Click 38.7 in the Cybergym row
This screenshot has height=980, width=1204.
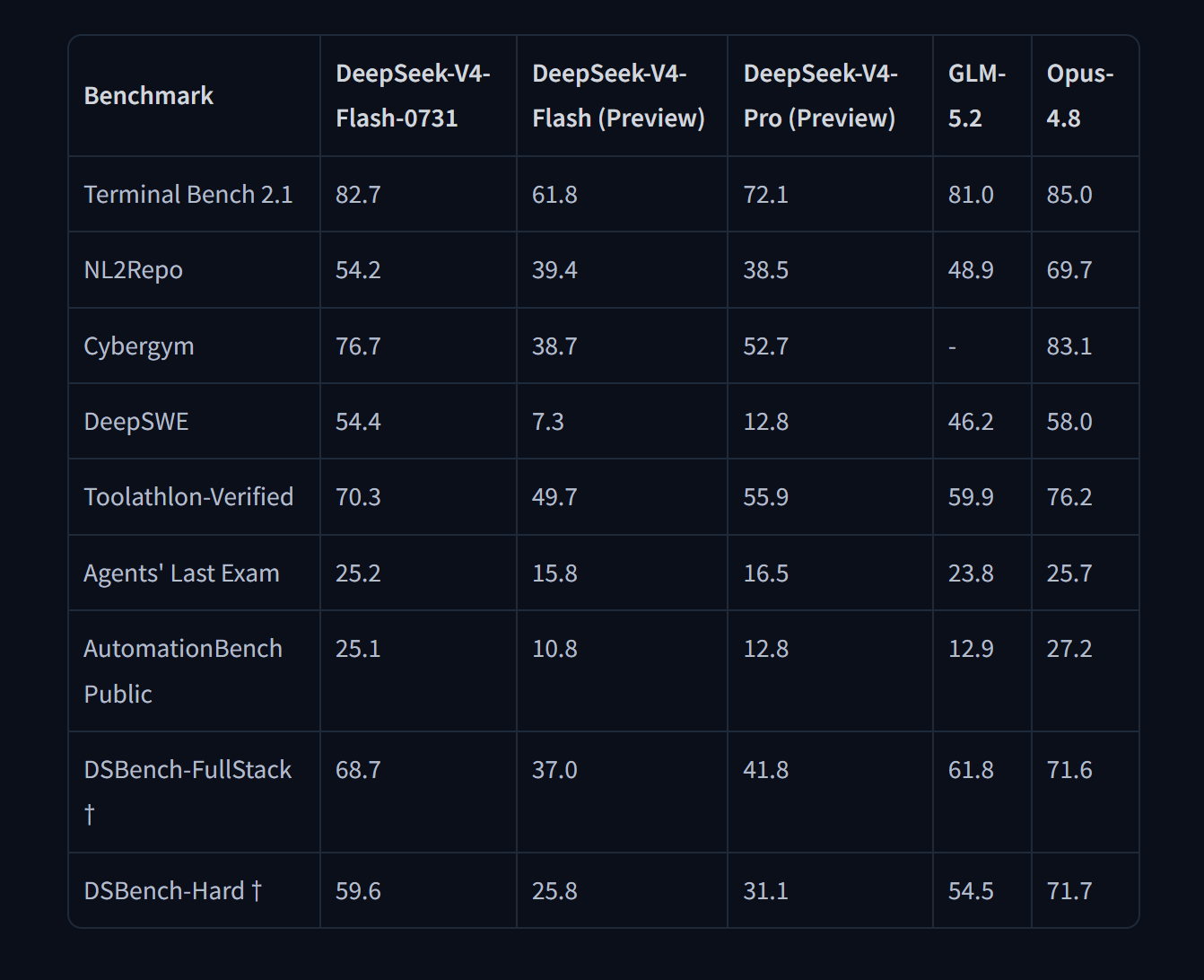click(554, 346)
